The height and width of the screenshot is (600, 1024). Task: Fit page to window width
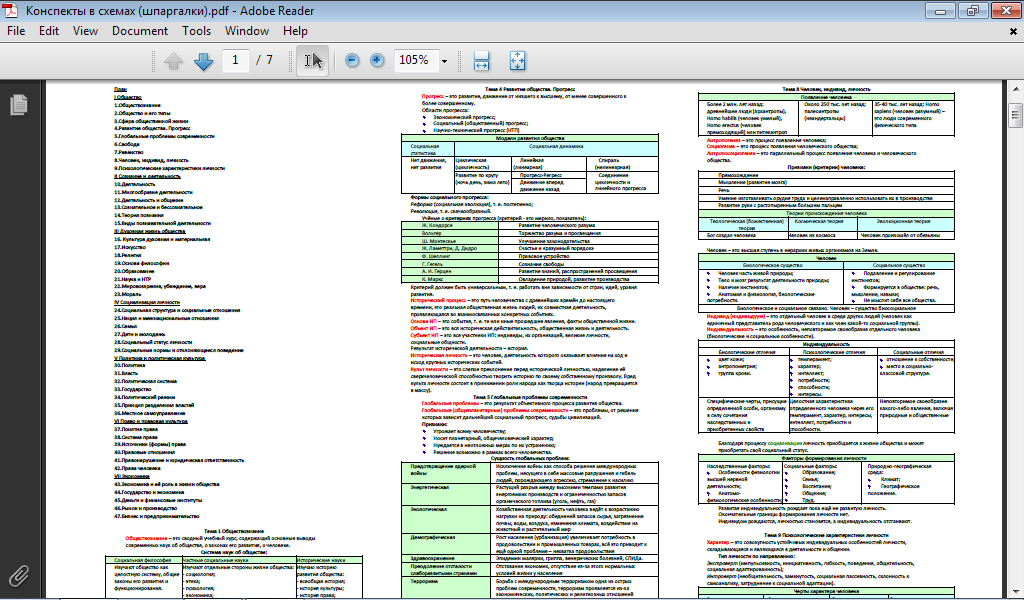pyautogui.click(x=481, y=61)
